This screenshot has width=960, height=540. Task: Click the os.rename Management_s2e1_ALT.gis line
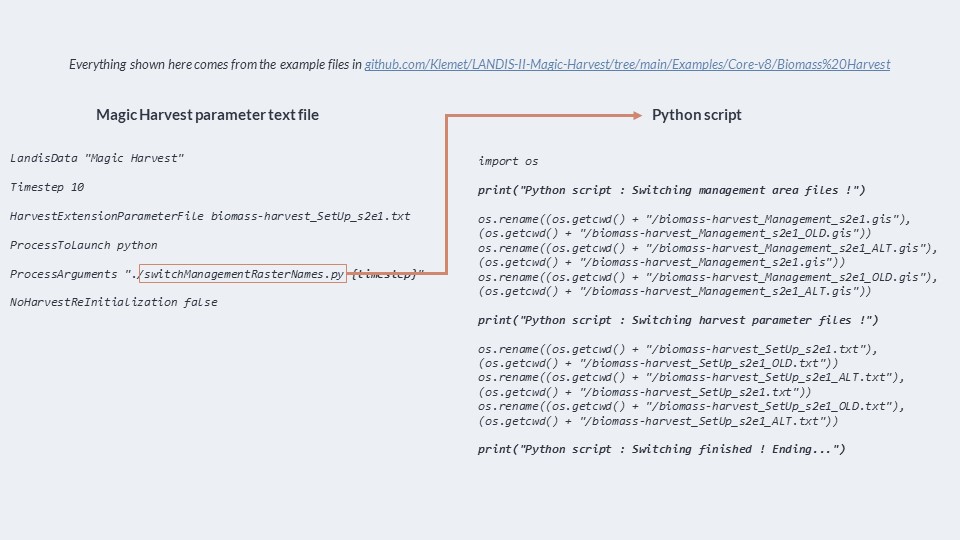point(708,248)
